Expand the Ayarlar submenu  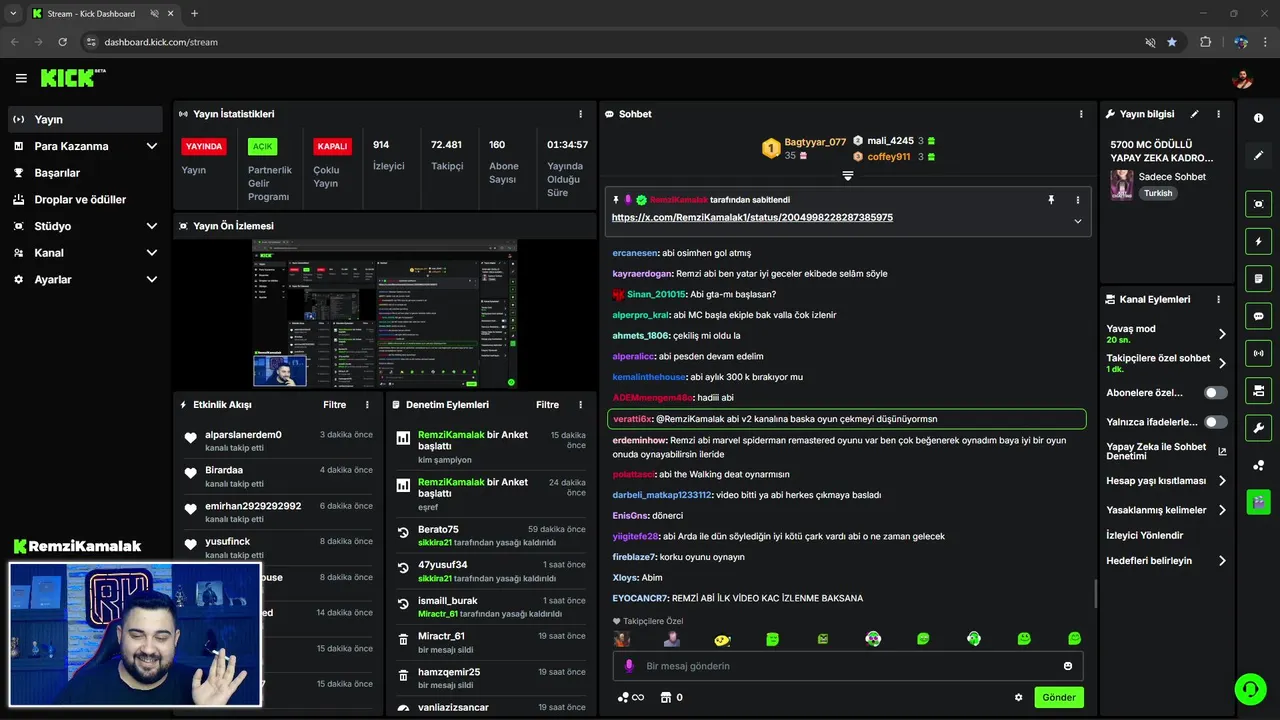tap(152, 280)
